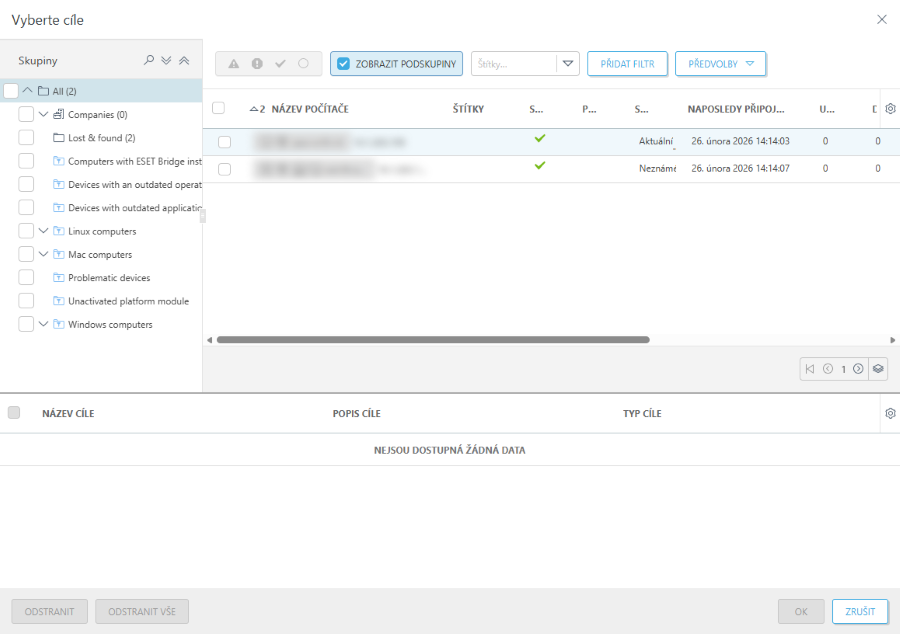The height and width of the screenshot is (634, 900).
Task: Check the Mac computers group checkbox
Action: point(26,254)
